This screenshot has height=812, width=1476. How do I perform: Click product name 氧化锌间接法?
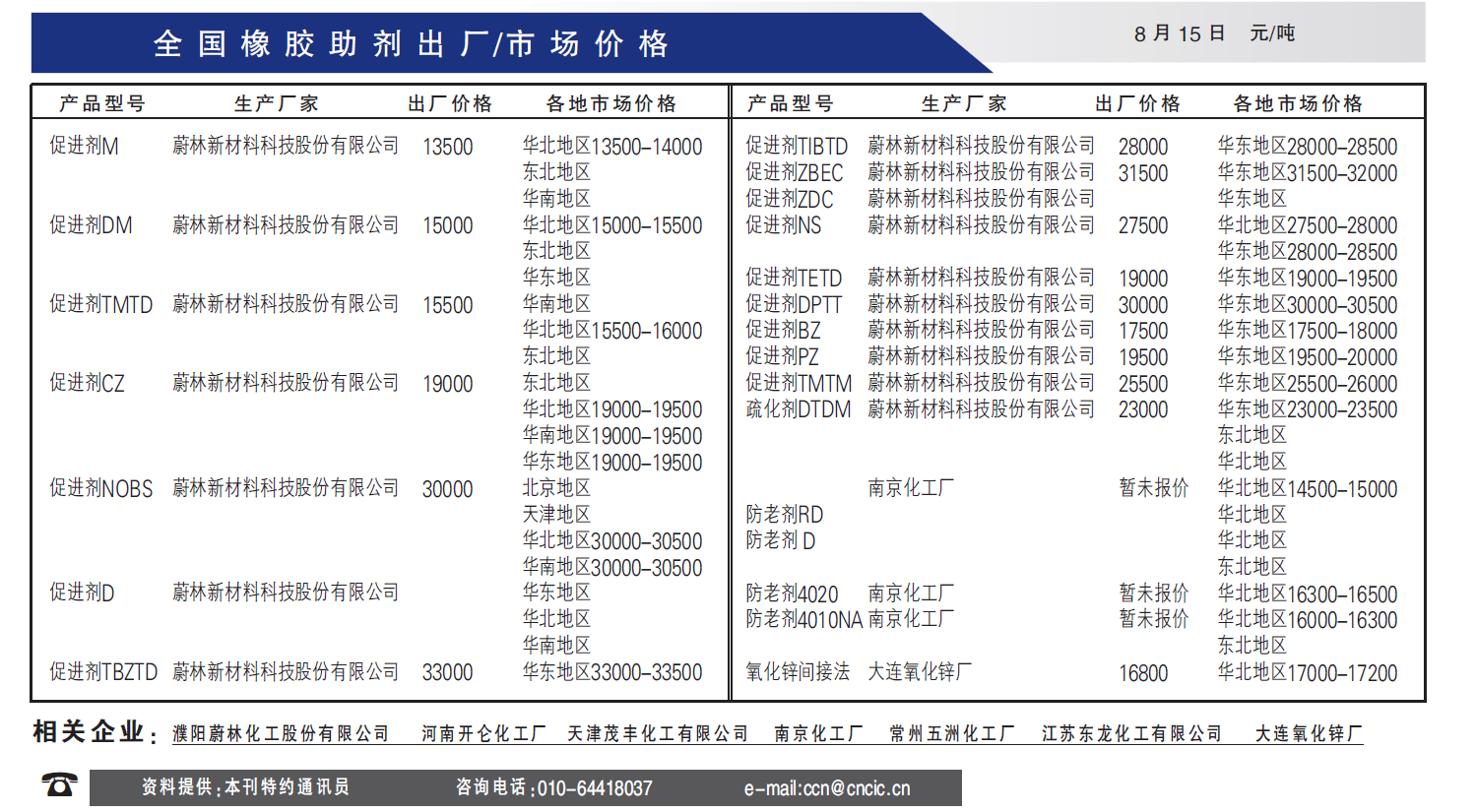pos(798,672)
